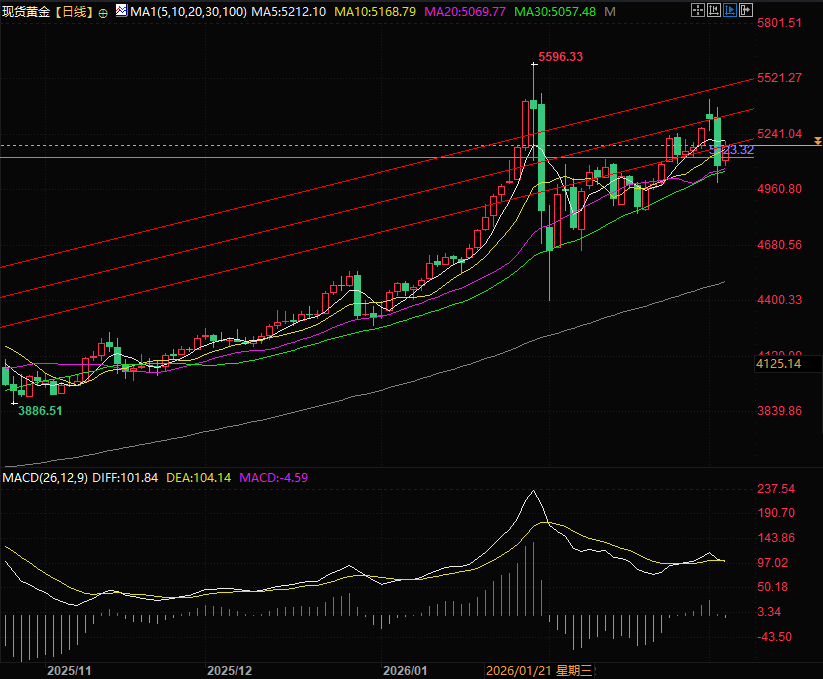Click the 4125.14 price tag on axis
The height and width of the screenshot is (679, 823).
[780, 365]
